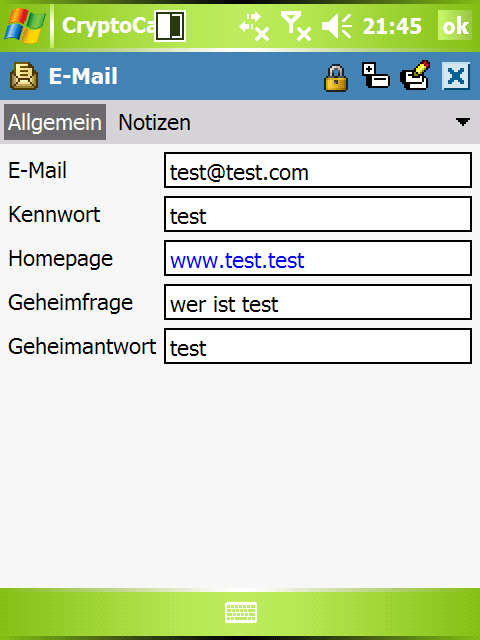The width and height of the screenshot is (480, 640).
Task: Select the Allgemein tab
Action: 55,122
